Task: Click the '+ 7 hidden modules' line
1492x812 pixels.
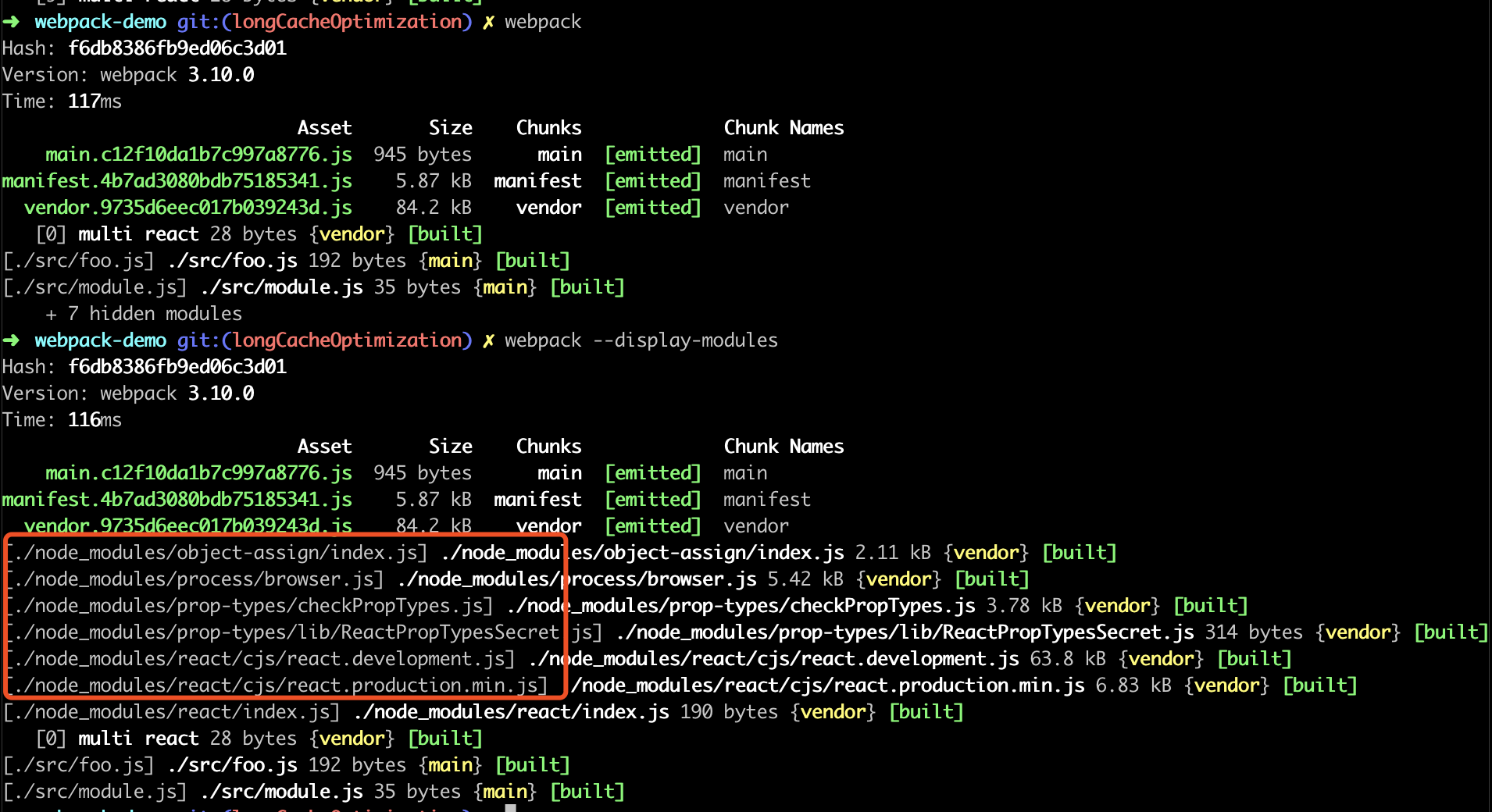Action: [144, 314]
